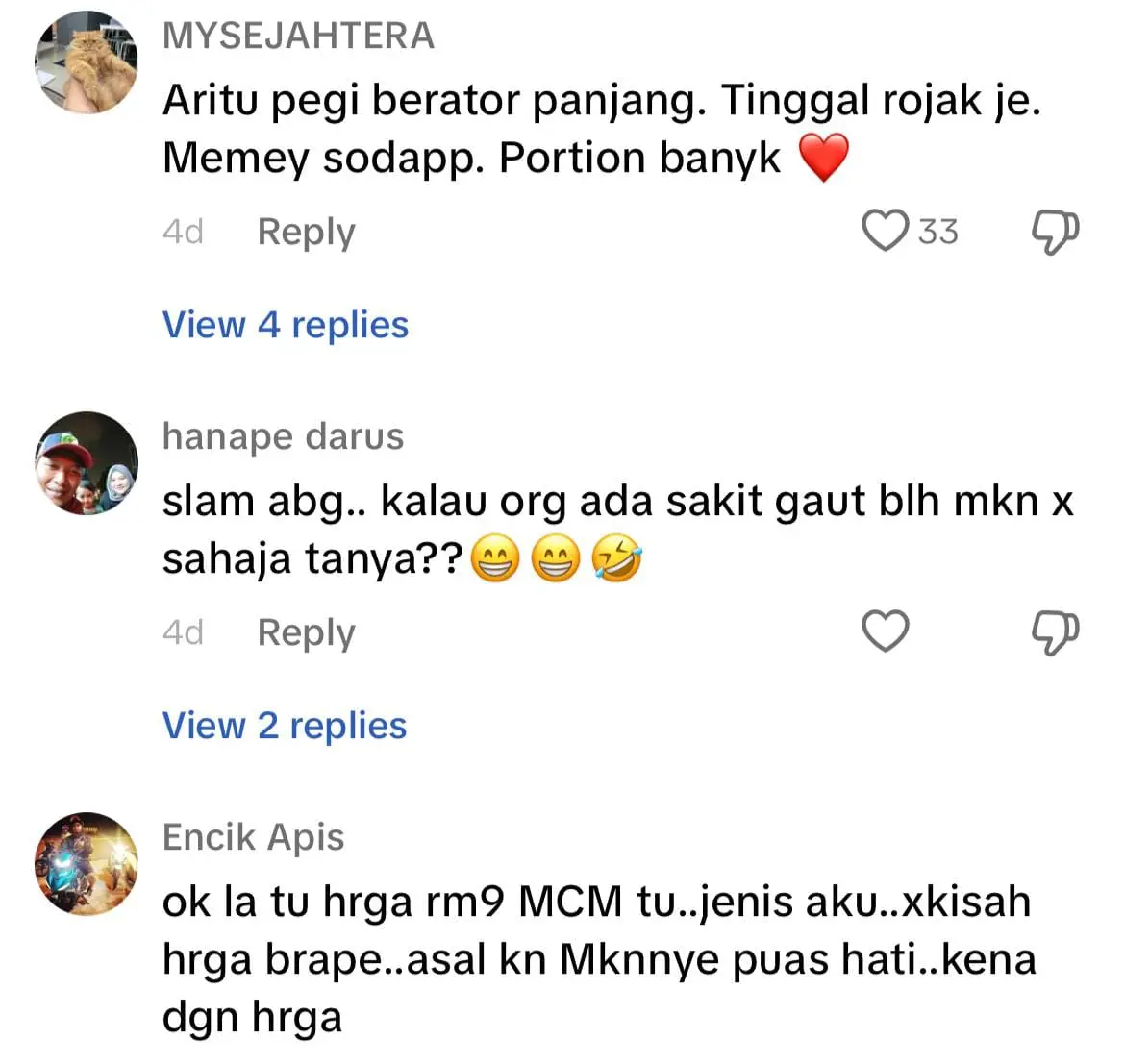Reply to hanape darus's comment

306,632
